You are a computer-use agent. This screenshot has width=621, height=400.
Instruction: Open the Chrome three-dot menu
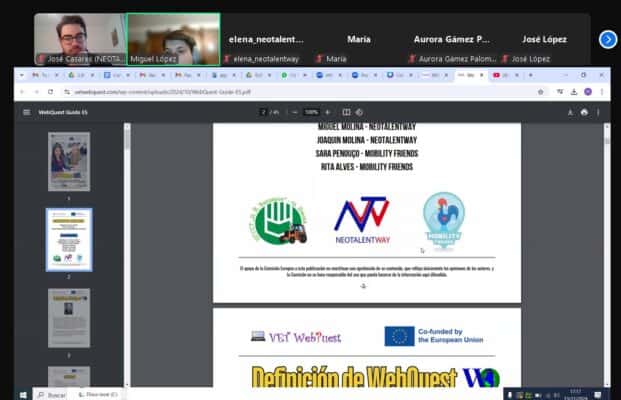point(602,91)
